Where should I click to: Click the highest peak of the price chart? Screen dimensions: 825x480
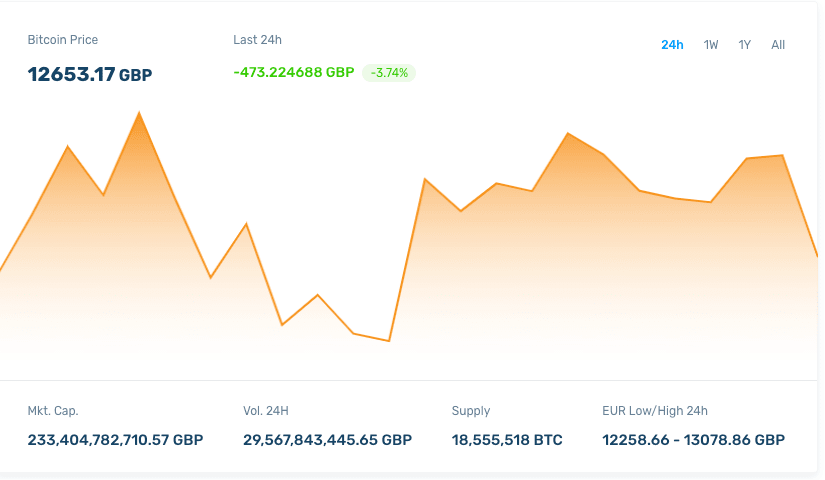(139, 113)
